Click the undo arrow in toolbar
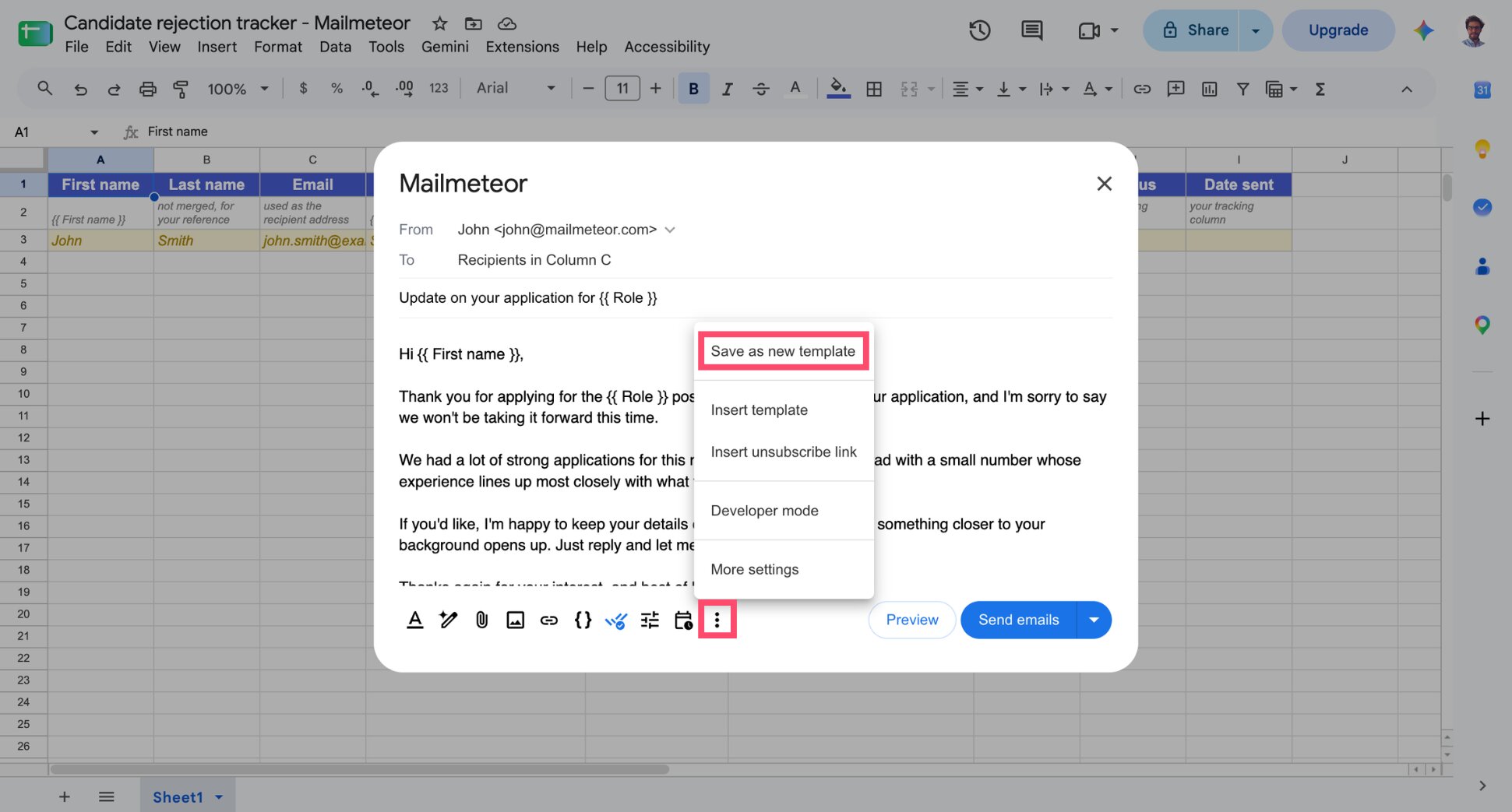This screenshot has width=1512, height=812. click(80, 89)
